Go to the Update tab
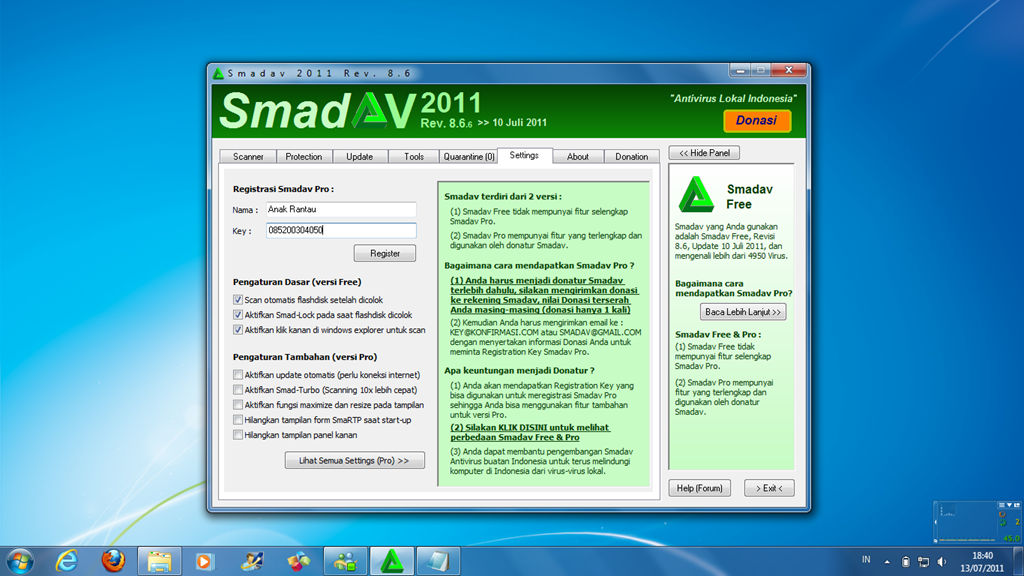Viewport: 1024px width, 576px height. (x=359, y=157)
